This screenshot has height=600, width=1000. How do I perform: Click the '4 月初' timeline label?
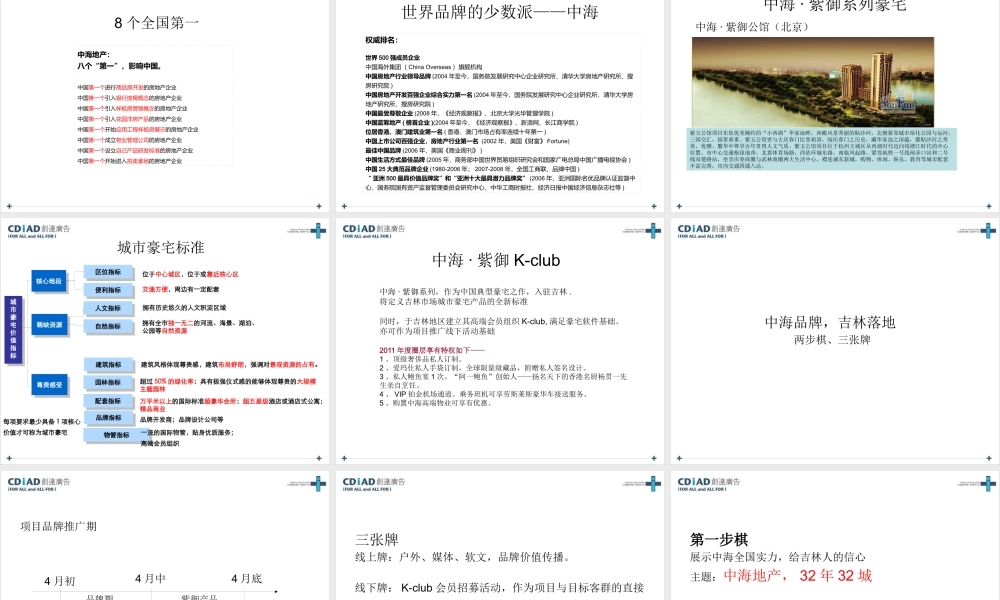59,581
